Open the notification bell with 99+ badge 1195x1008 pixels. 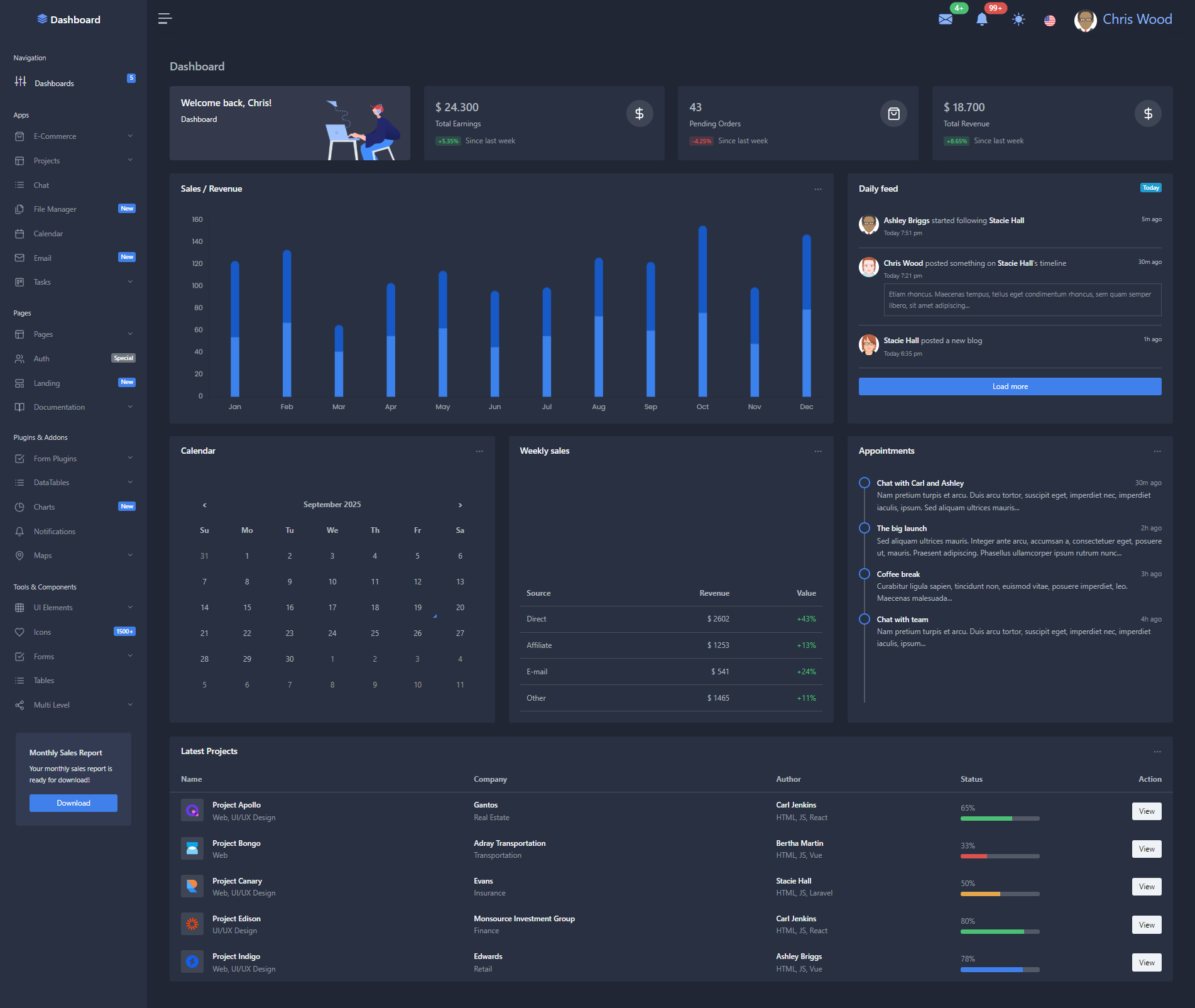pyautogui.click(x=981, y=19)
